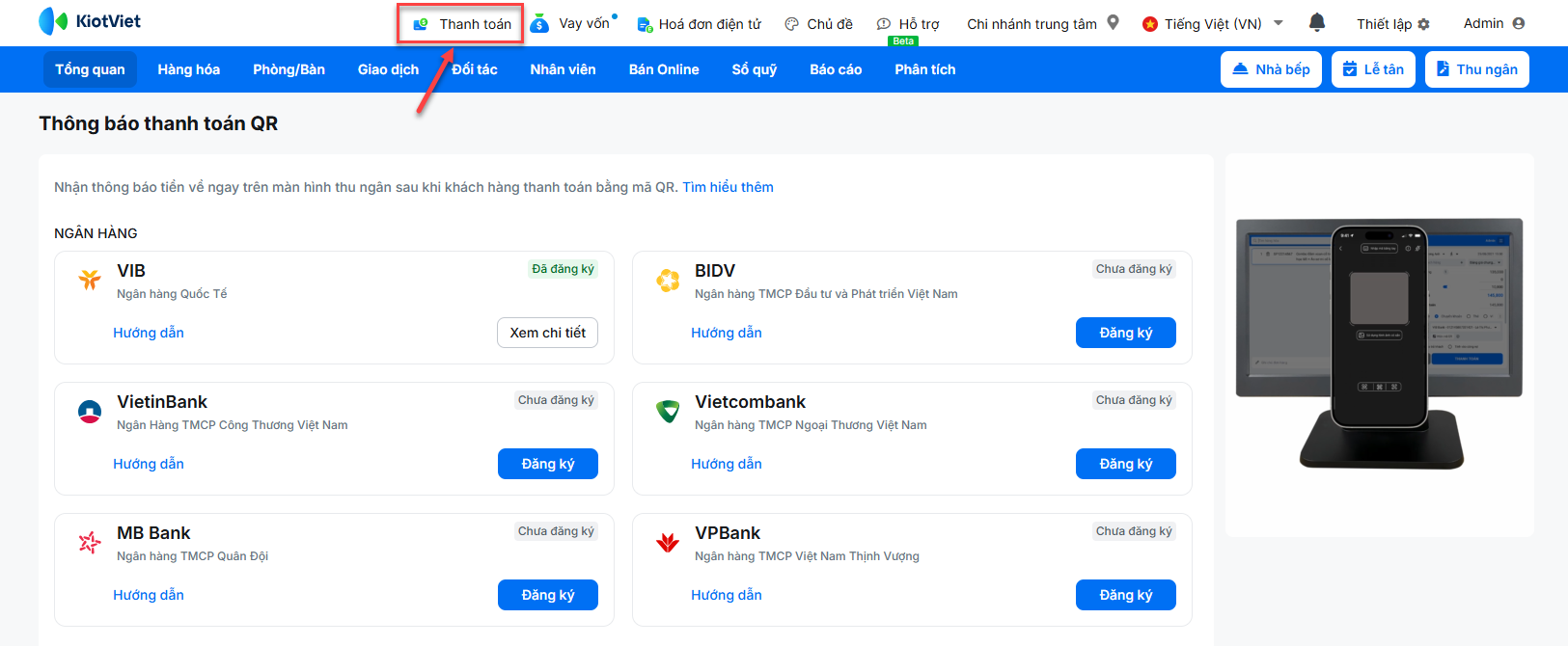Screen dimensions: 1568x646
Task: Follow the Tìm hiểu thêm link
Action: point(728,187)
